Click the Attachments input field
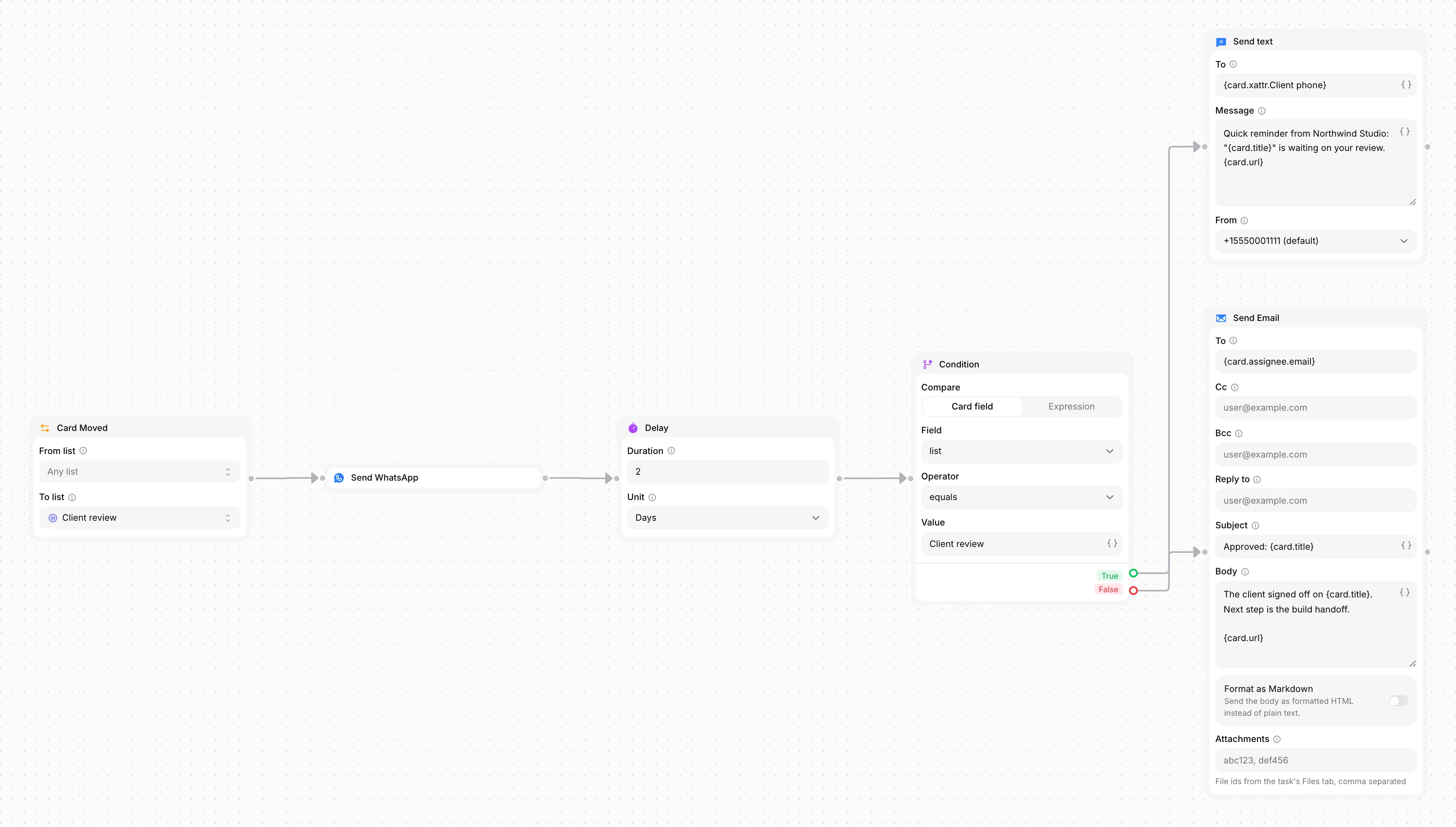This screenshot has height=827, width=1456. (1315, 760)
